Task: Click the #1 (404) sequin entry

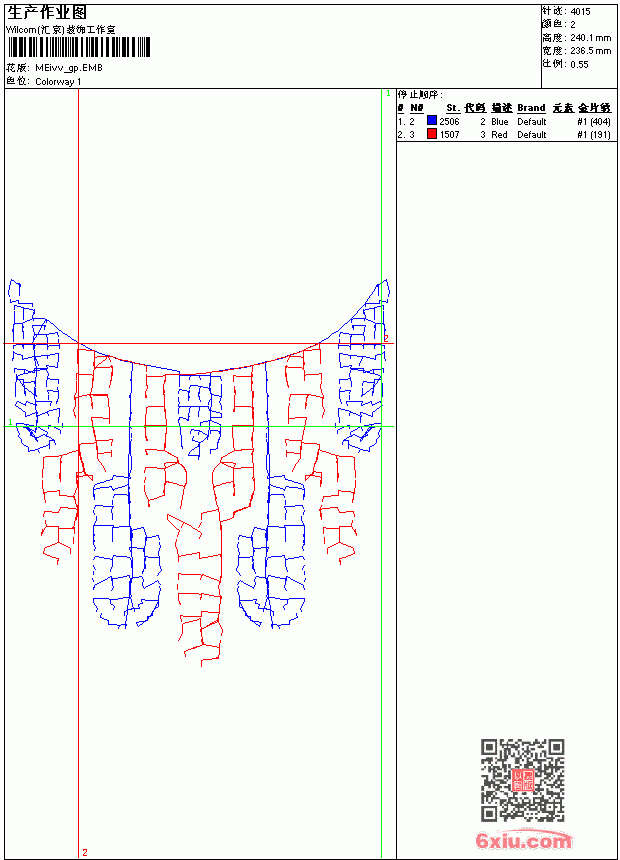Action: pos(594,121)
